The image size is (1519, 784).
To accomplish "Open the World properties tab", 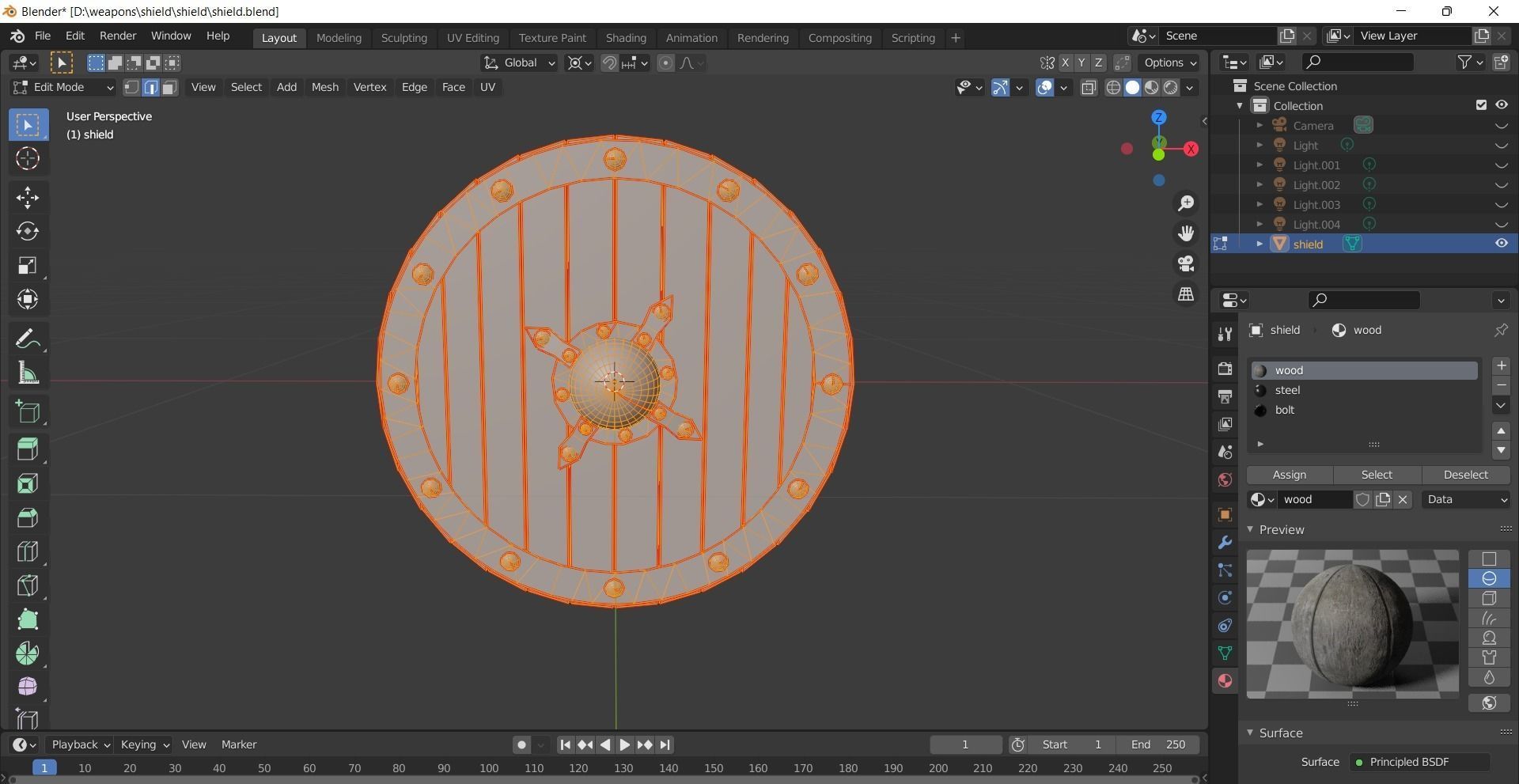I will 1225,480.
